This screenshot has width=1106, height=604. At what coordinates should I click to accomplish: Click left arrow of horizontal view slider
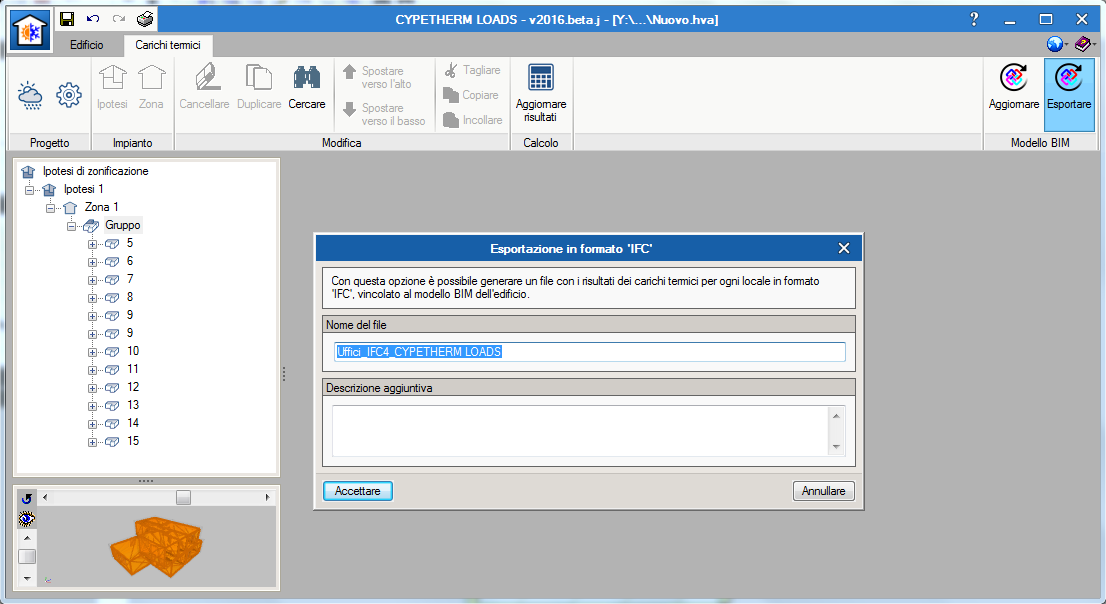click(x=45, y=497)
